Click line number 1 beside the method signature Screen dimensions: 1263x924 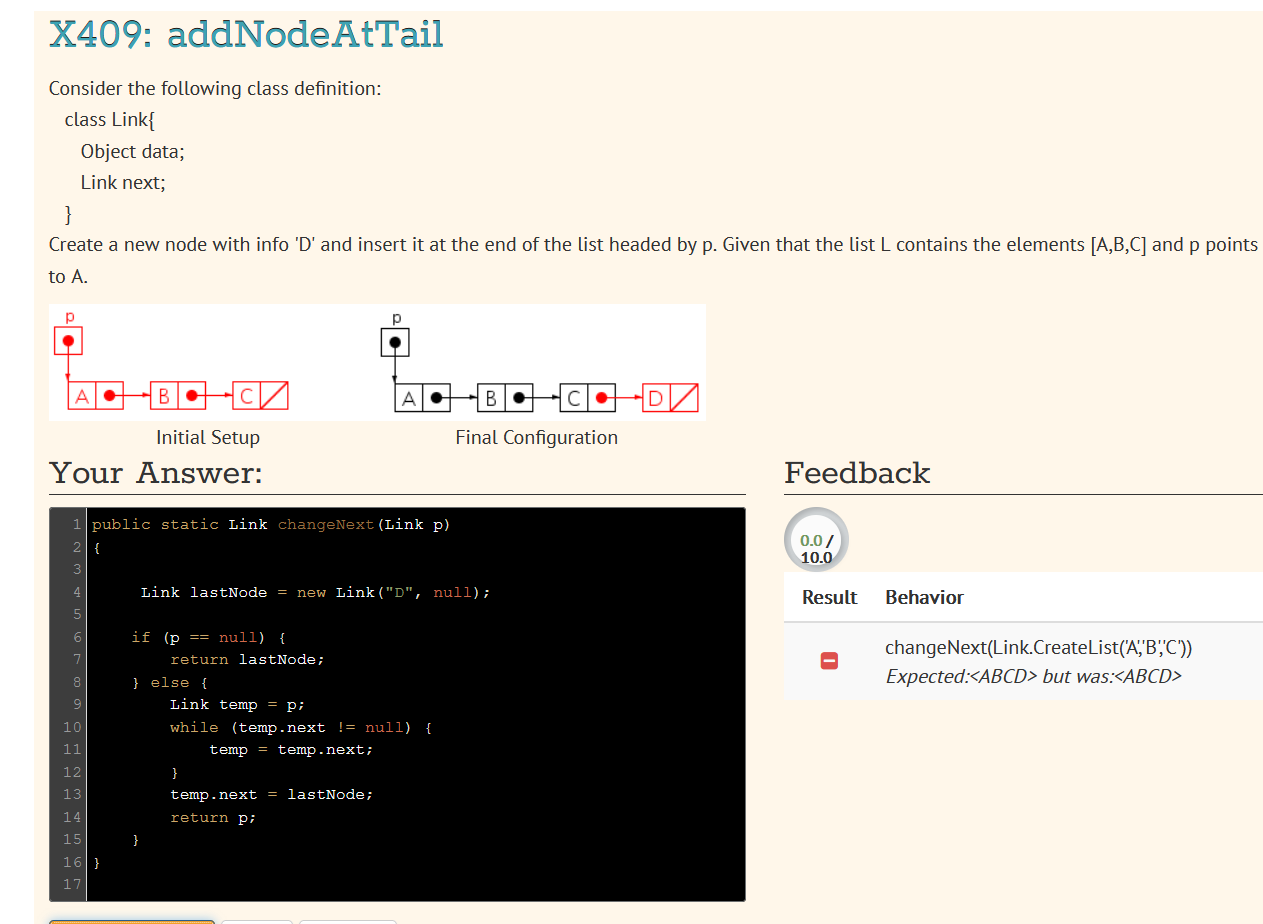77,524
